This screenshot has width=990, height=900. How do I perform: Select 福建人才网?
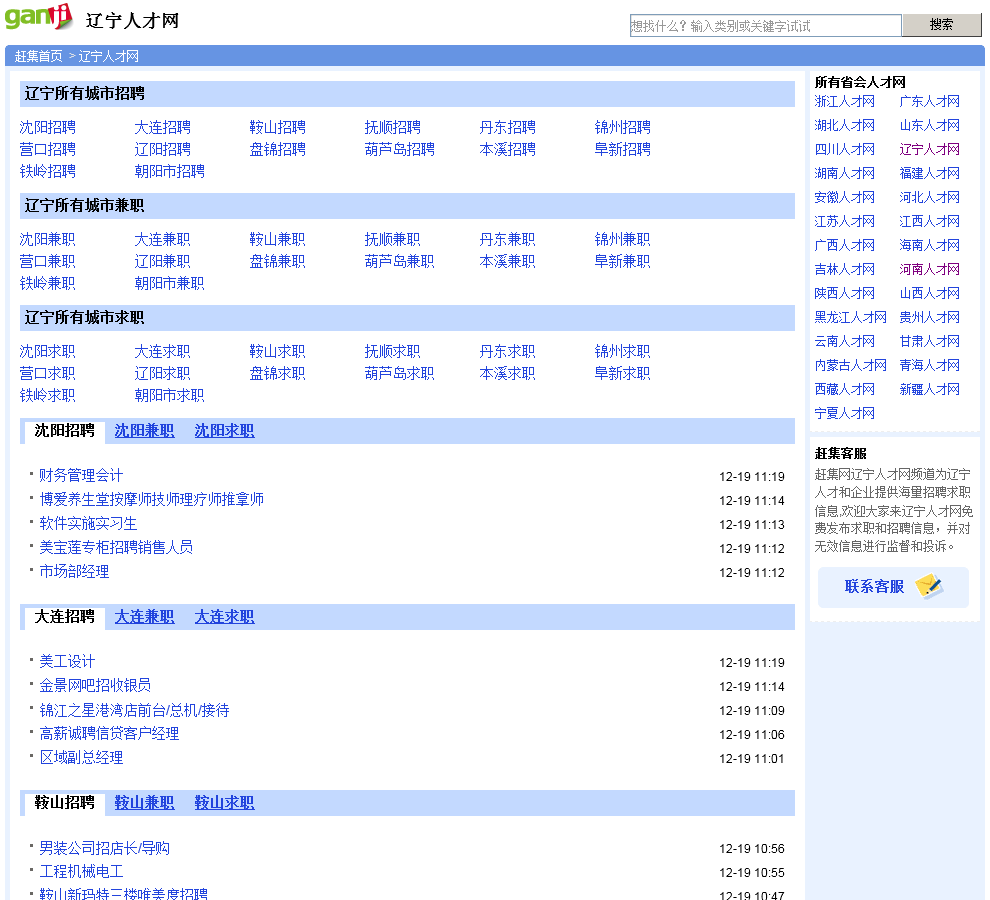click(929, 174)
